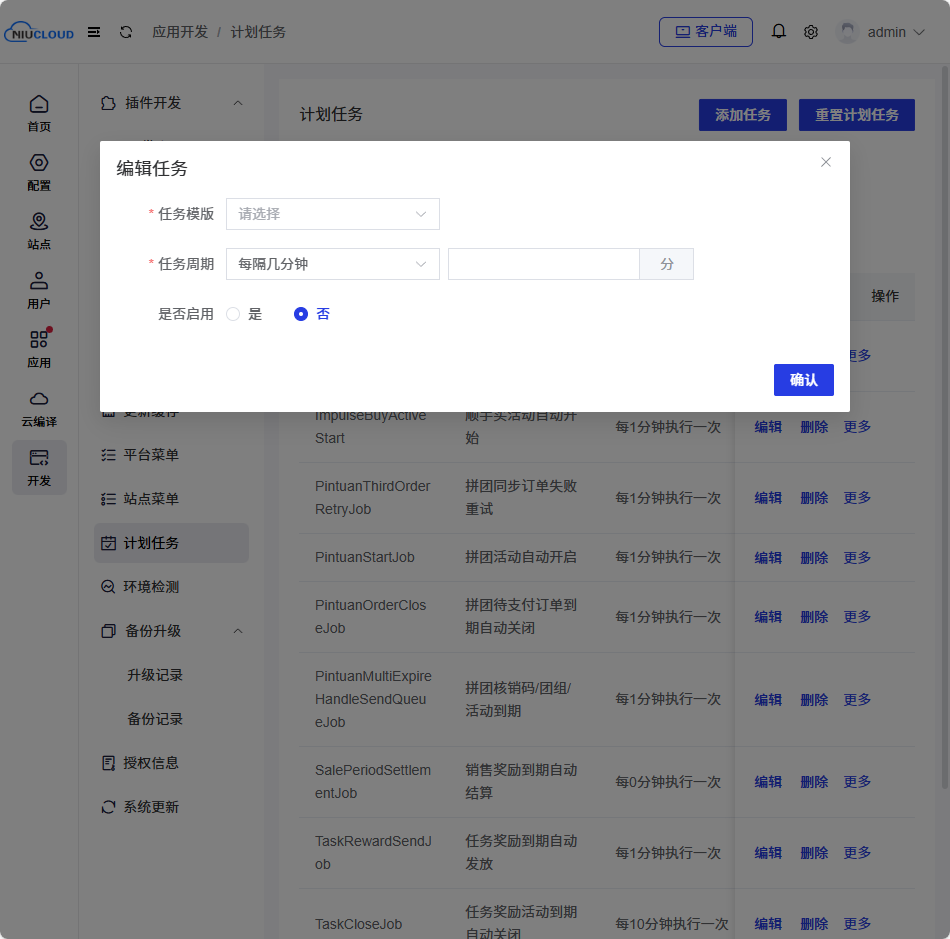Go to 首页 home icon in sidebar
The height and width of the screenshot is (939, 950).
(x=39, y=113)
